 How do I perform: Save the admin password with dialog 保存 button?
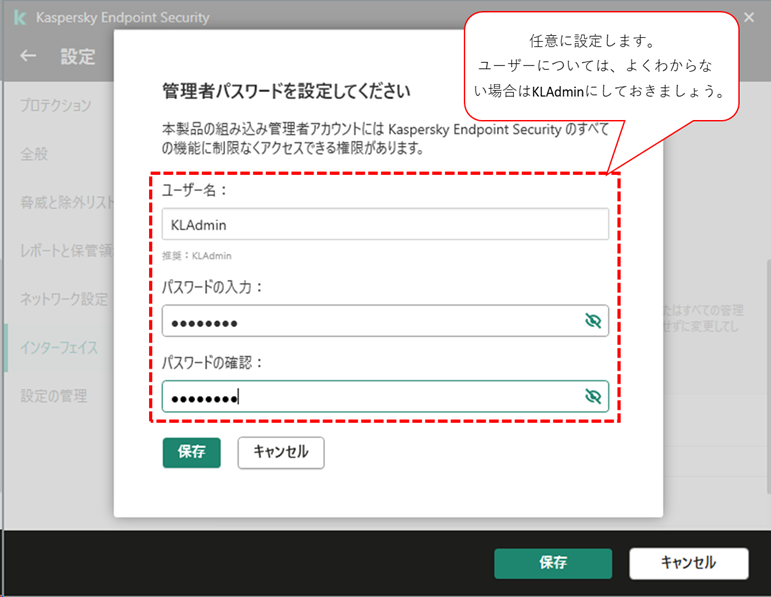pyautogui.click(x=192, y=452)
